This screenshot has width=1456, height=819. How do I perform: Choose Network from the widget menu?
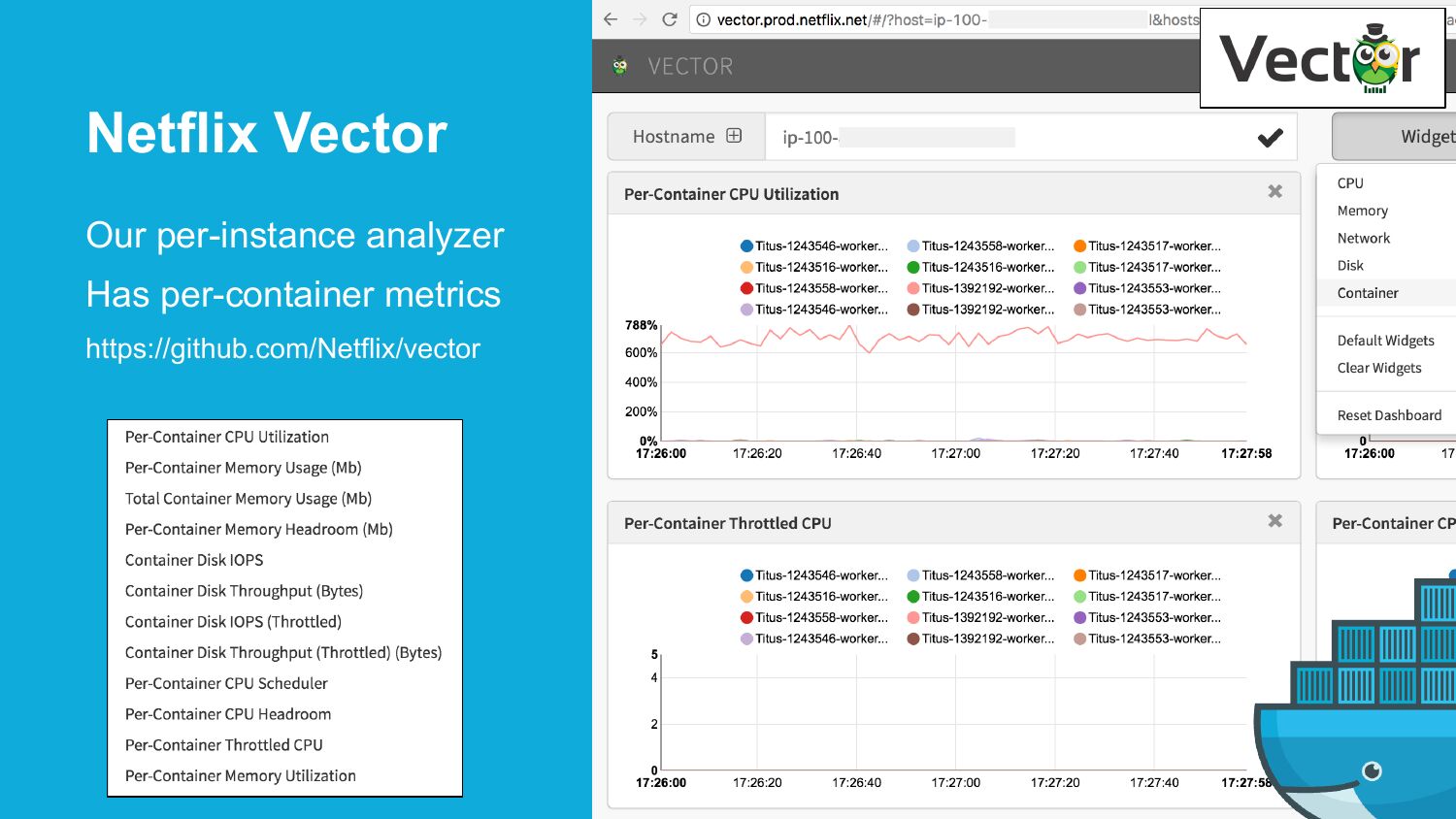click(1363, 238)
